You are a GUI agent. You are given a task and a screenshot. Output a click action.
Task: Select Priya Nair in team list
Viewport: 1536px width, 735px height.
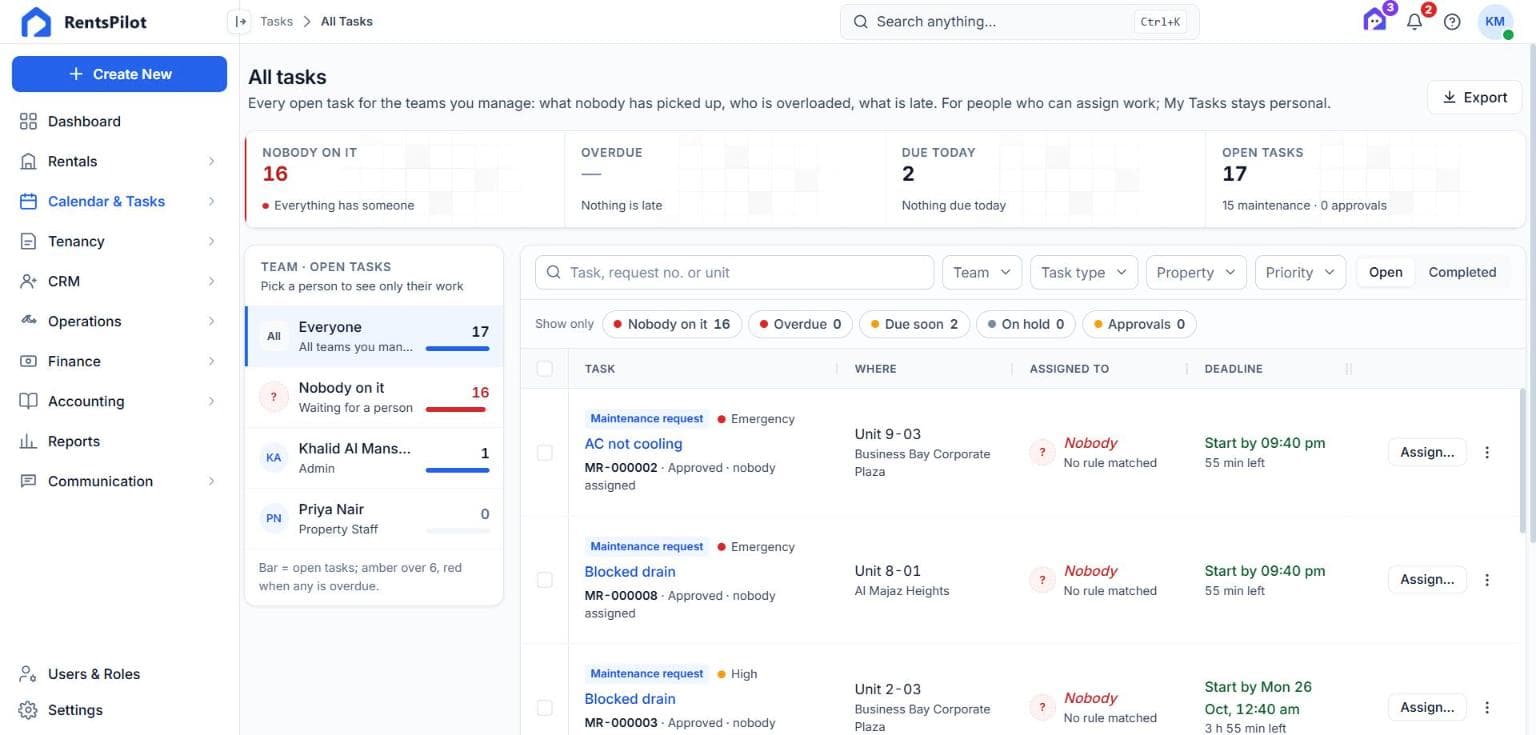[374, 518]
